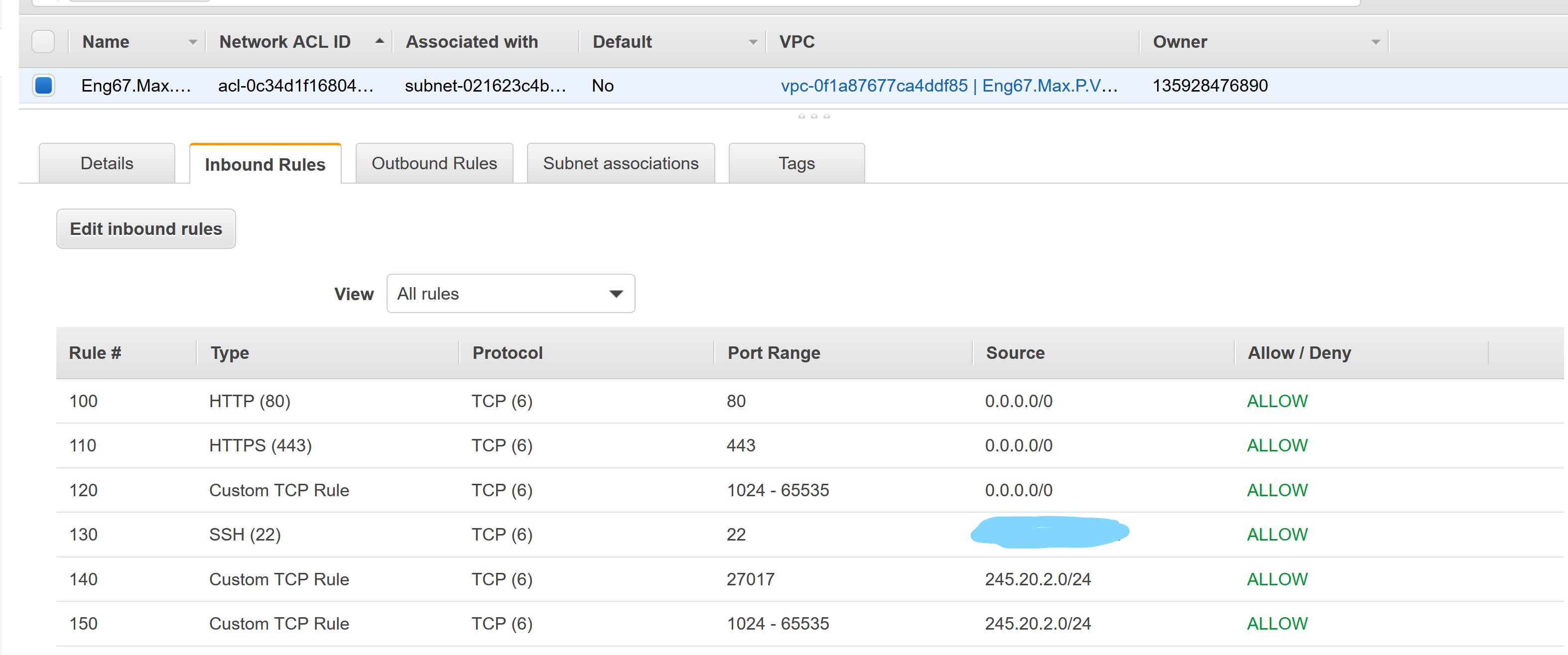Open Owner column dropdown arrow
The width and height of the screenshot is (1568, 655).
point(1375,42)
